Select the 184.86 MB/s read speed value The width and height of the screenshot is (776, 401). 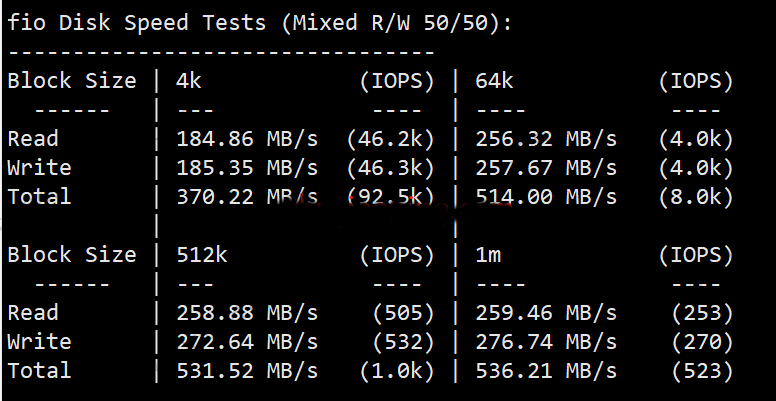pos(247,139)
